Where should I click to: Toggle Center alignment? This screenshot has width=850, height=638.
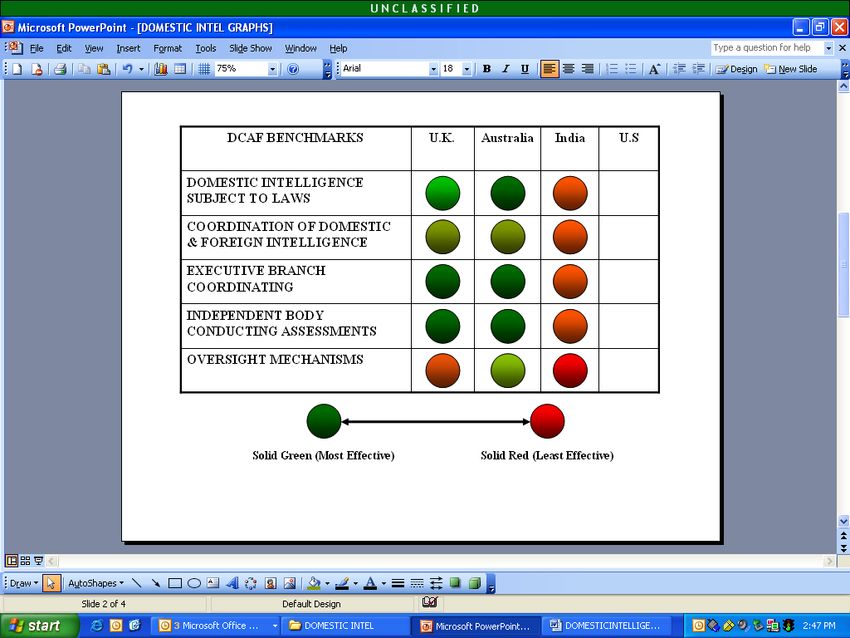point(568,69)
